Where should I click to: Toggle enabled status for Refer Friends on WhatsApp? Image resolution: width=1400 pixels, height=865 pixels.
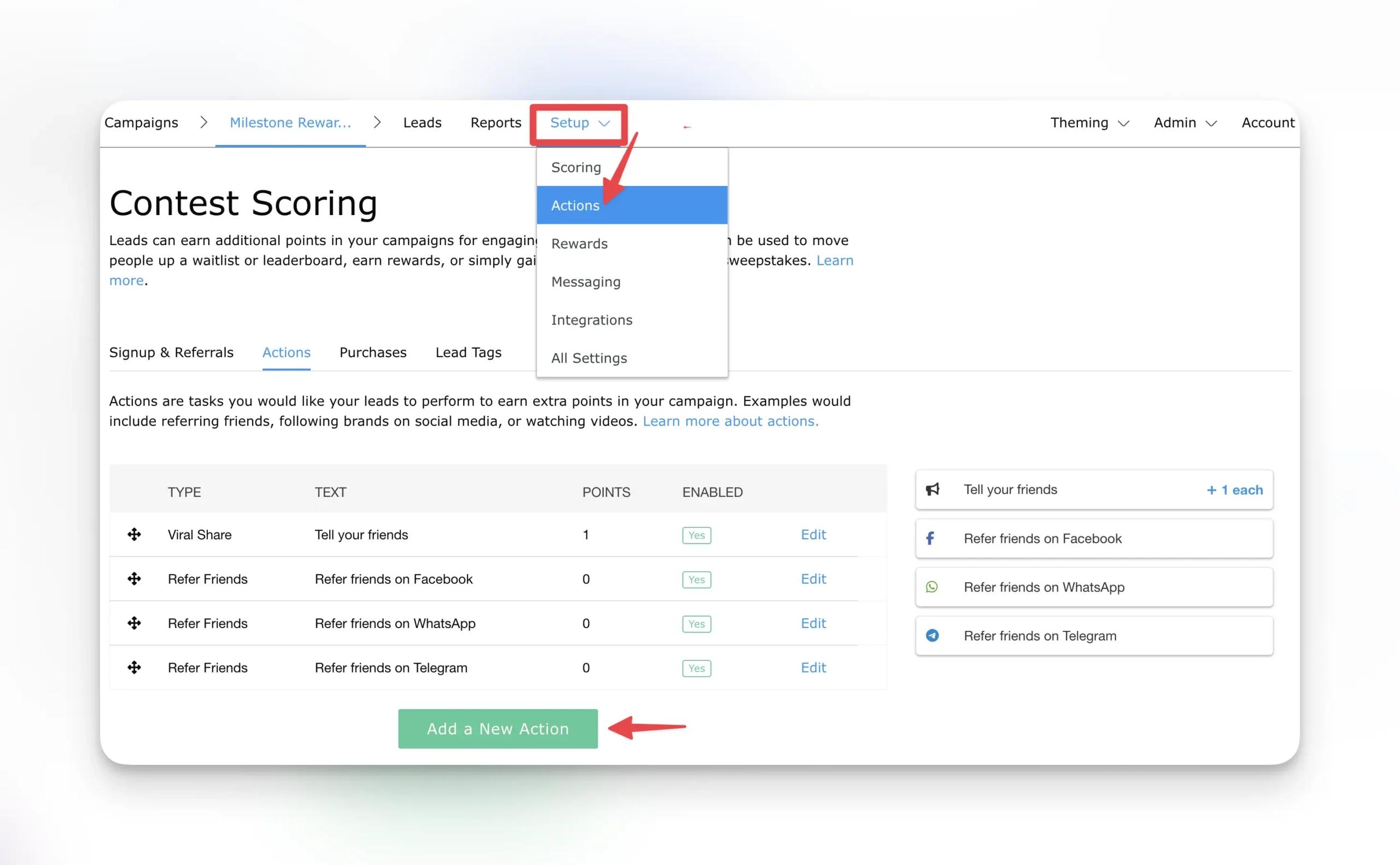[x=696, y=623]
